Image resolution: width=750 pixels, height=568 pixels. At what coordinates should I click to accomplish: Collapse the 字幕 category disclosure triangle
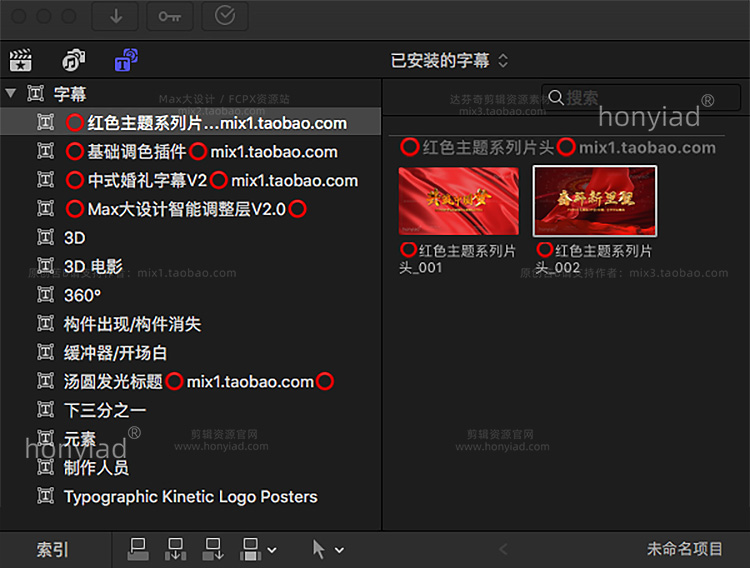coord(11,93)
